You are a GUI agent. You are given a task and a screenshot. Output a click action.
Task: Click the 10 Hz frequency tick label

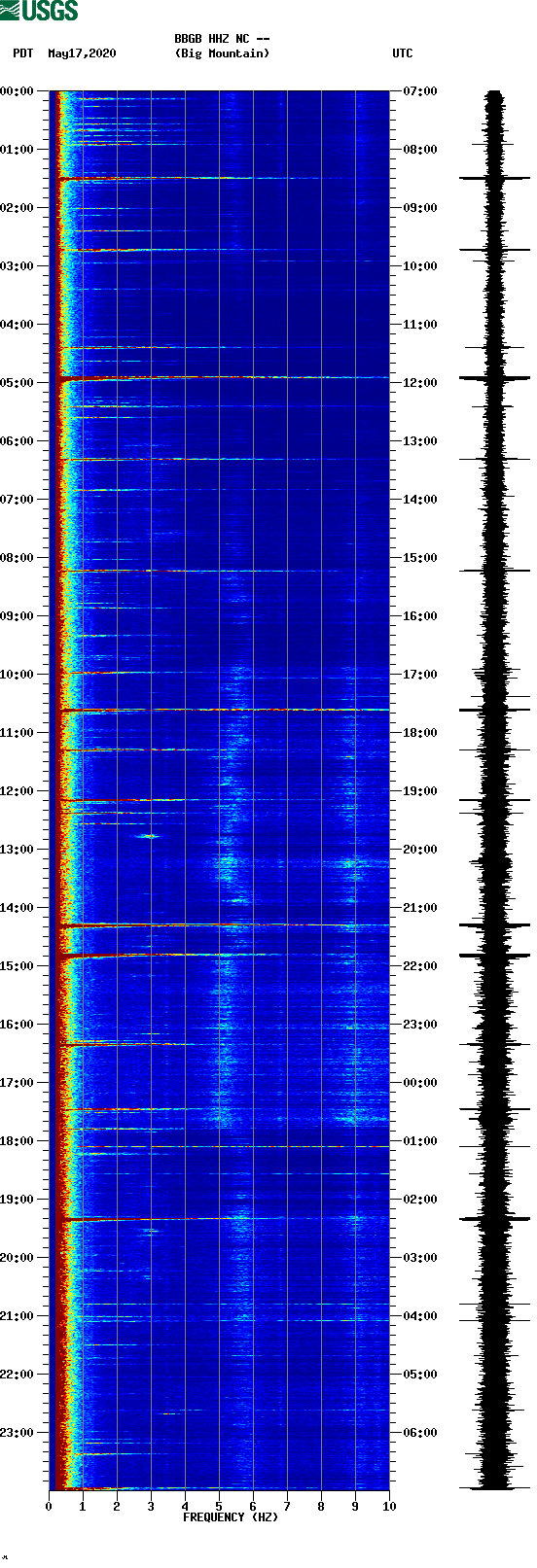point(389,1507)
